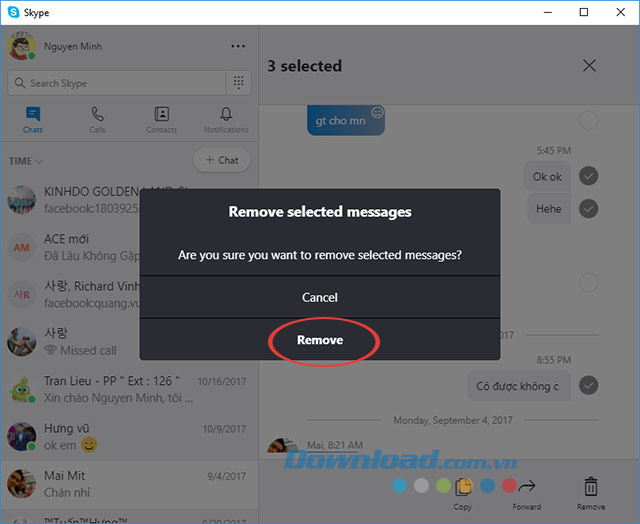The image size is (640, 524).
Task: React to 'gt cho mn' with emoji icon
Action: [x=377, y=112]
